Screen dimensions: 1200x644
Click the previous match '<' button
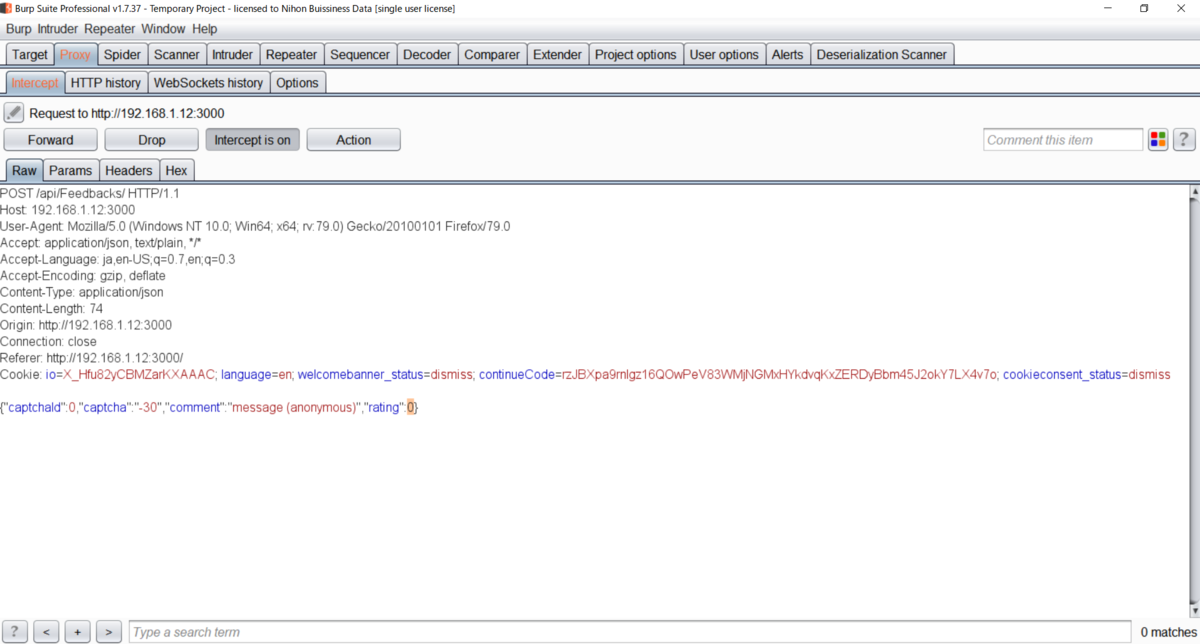[x=46, y=632]
